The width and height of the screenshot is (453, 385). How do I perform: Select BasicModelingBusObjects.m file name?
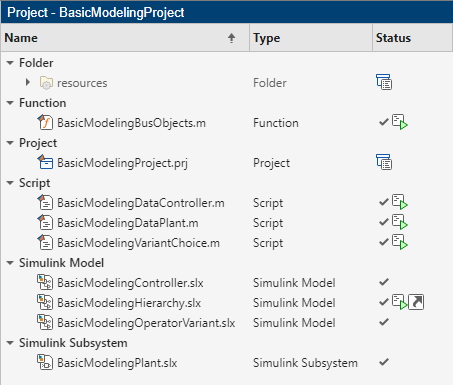click(131, 123)
